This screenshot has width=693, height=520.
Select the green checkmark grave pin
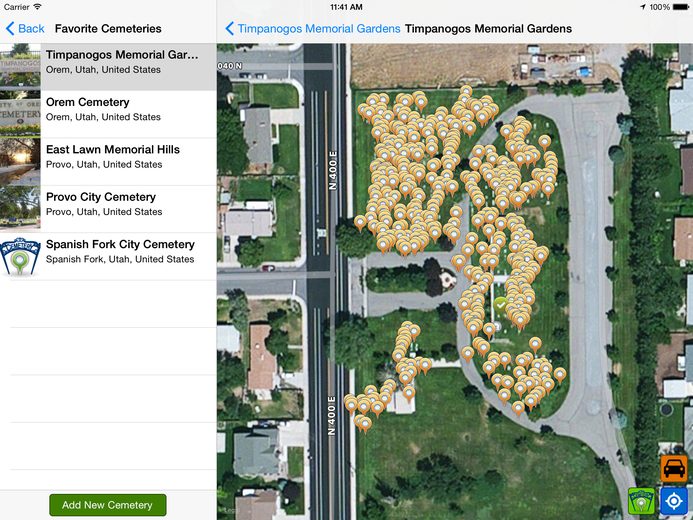[500, 306]
